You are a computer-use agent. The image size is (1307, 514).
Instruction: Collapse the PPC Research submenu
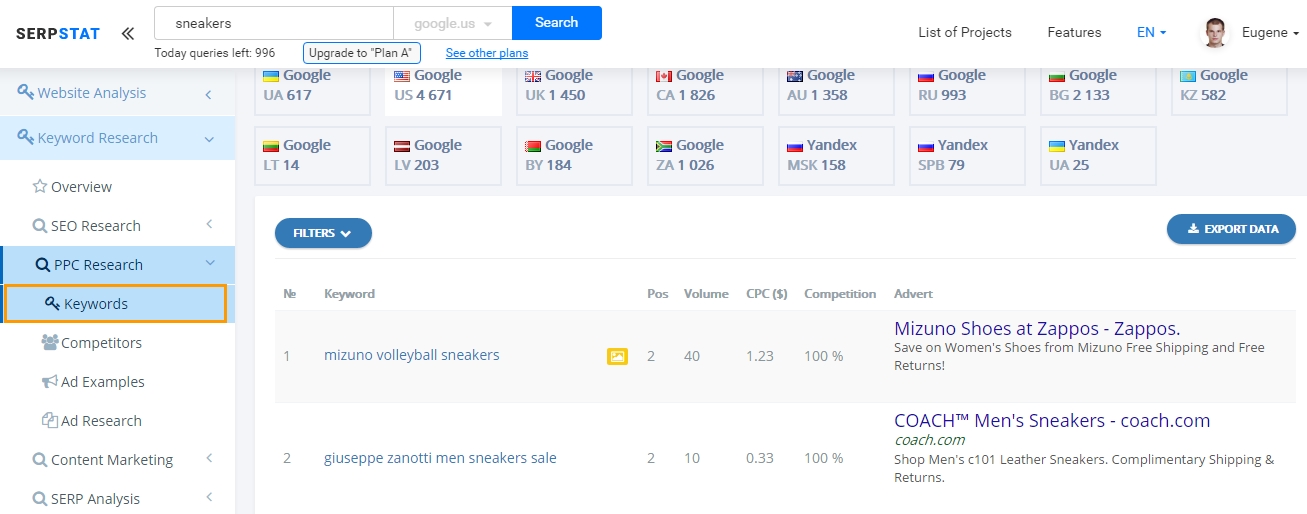tap(210, 263)
